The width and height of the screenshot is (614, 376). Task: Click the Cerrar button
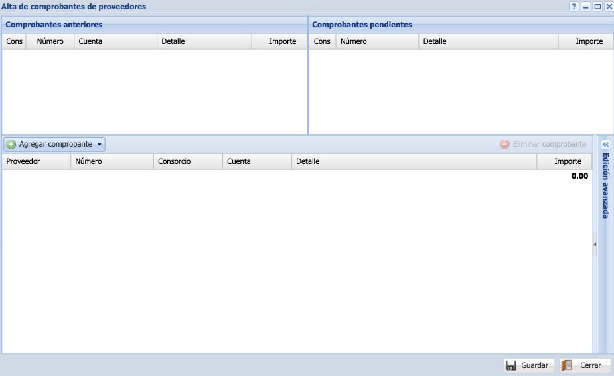[x=585, y=365]
